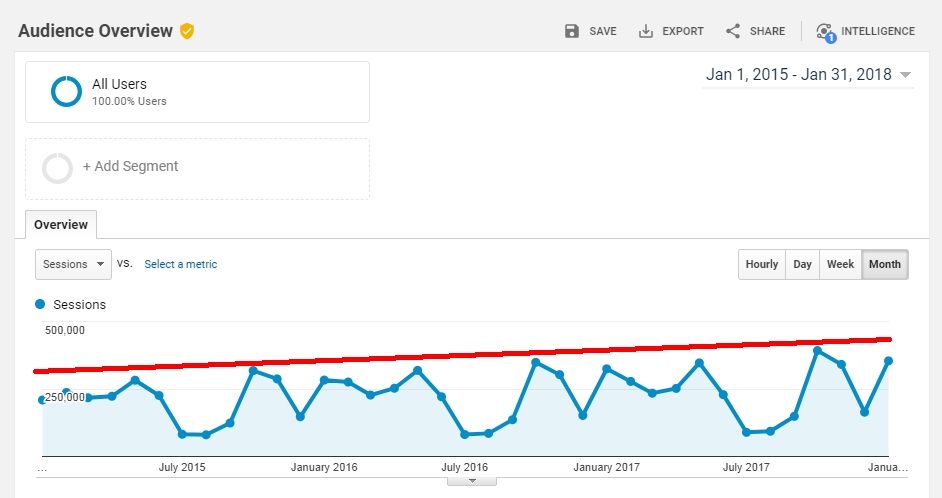The height and width of the screenshot is (498, 942).
Task: Select the Overview tab
Action: tap(61, 225)
